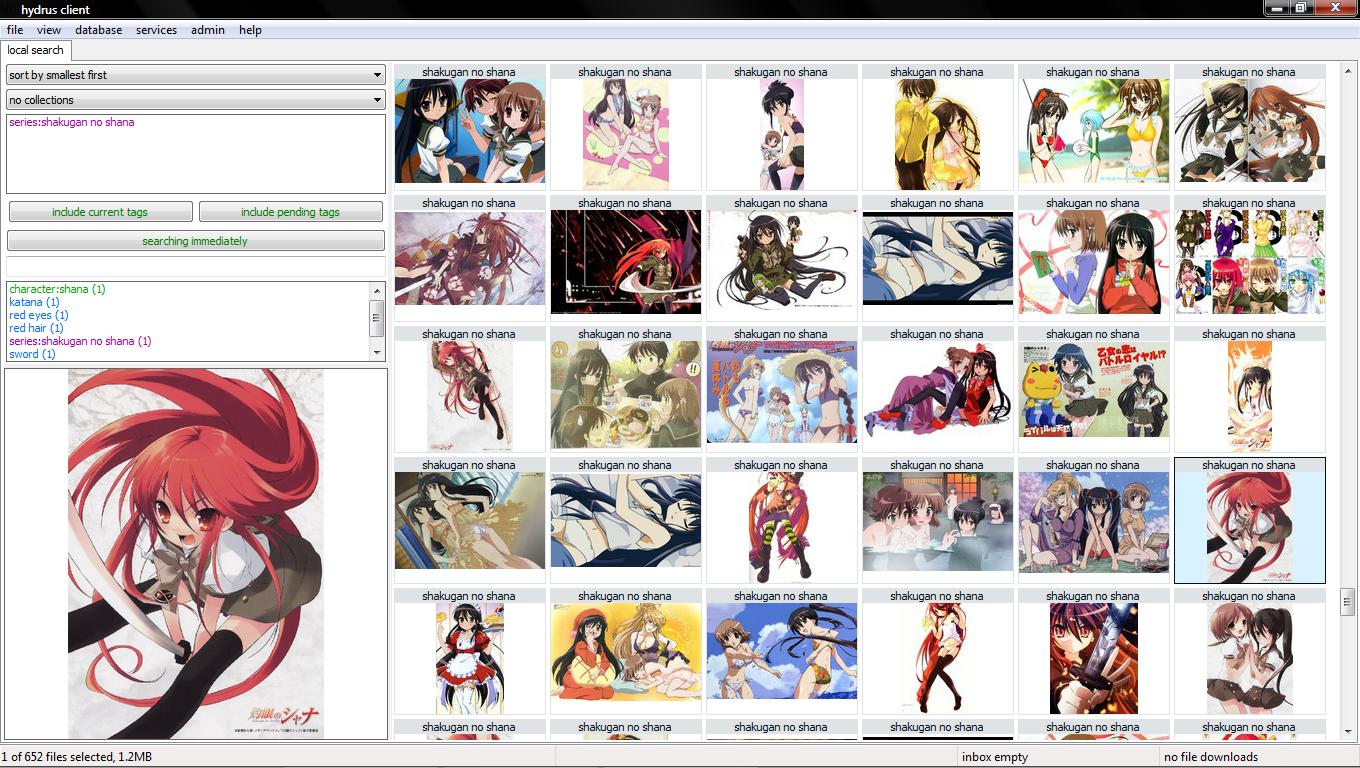The image size is (1360, 768).
Task: Select tag 'red hair (1)'
Action: pyautogui.click(x=36, y=328)
